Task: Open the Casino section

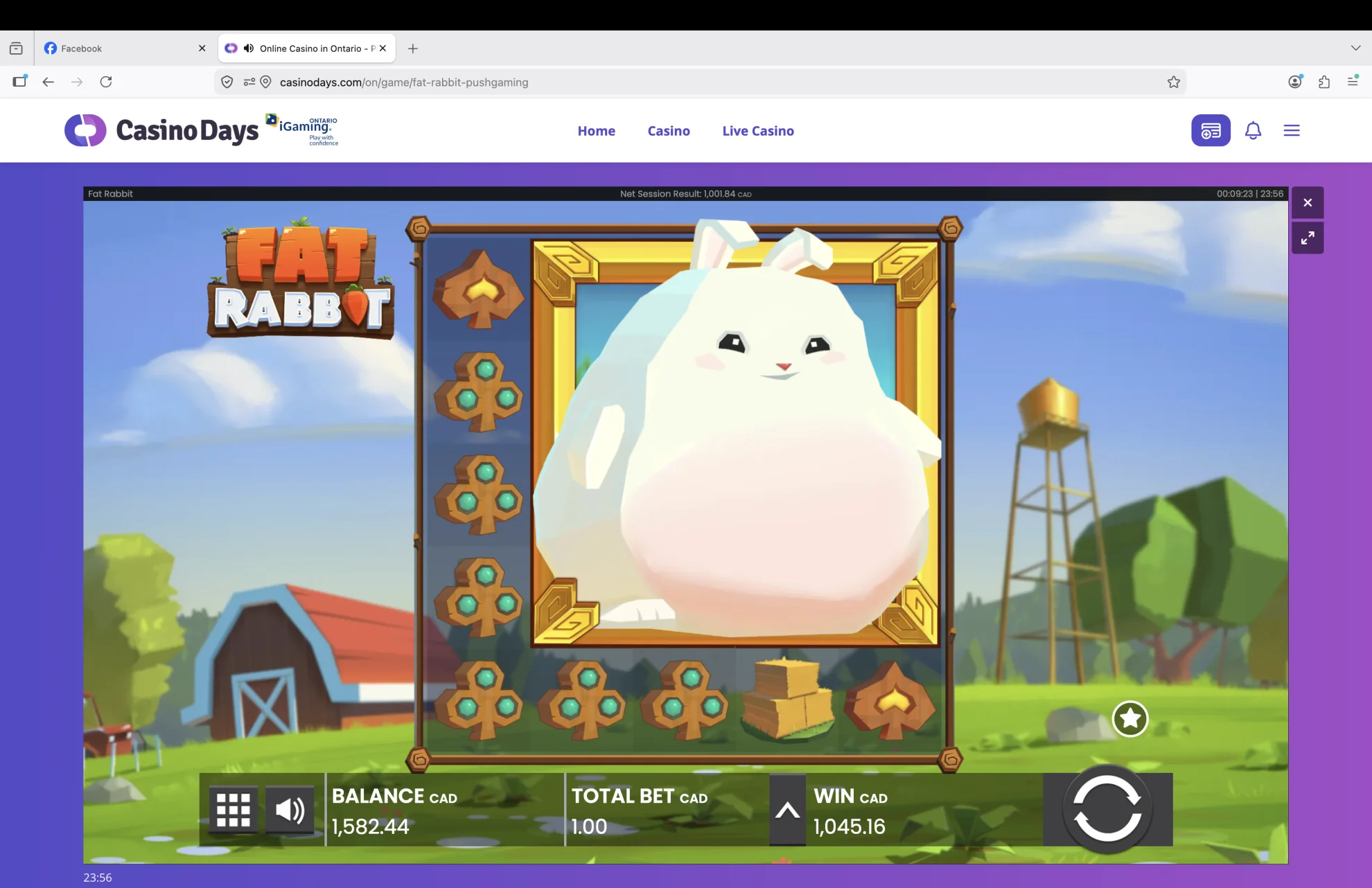Action: tap(669, 131)
